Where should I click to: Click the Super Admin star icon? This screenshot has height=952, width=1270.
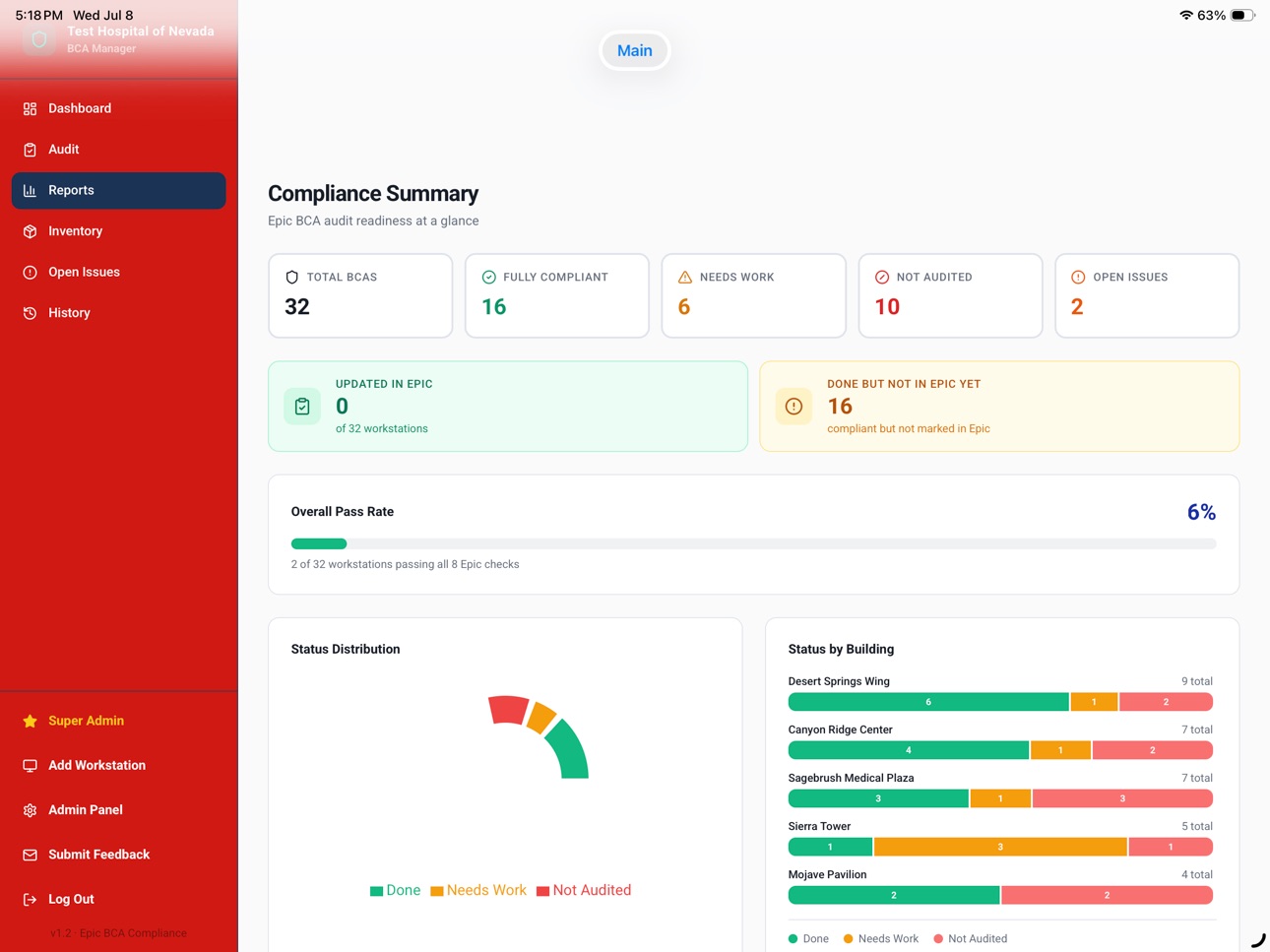(x=30, y=721)
